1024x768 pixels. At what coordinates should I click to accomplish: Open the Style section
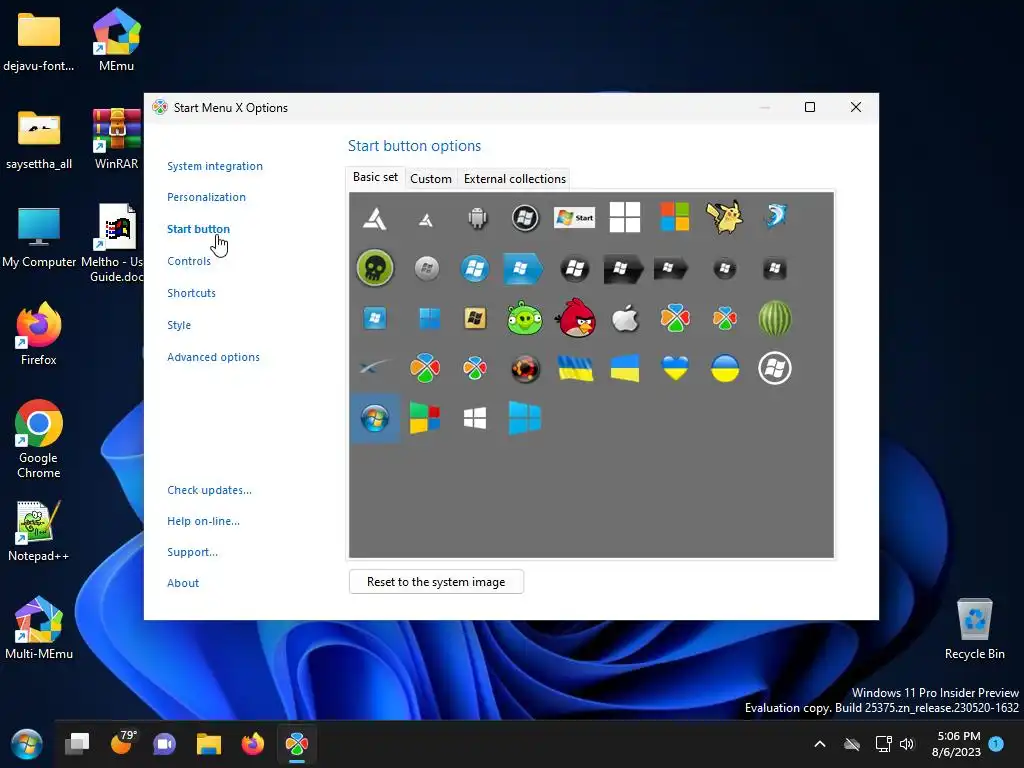coord(179,325)
